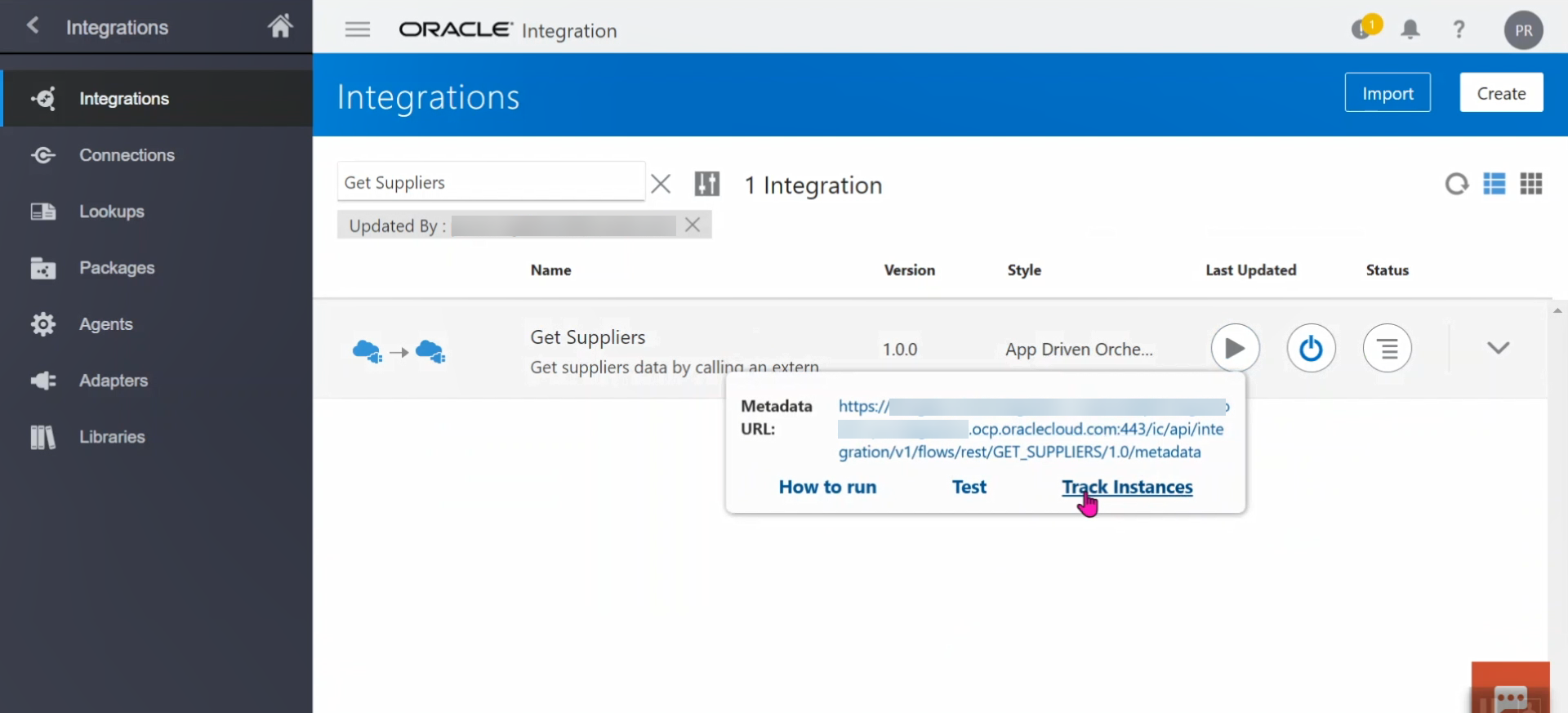The image size is (1568, 713).
Task: Click the Get Suppliers search field
Action: coord(490,183)
